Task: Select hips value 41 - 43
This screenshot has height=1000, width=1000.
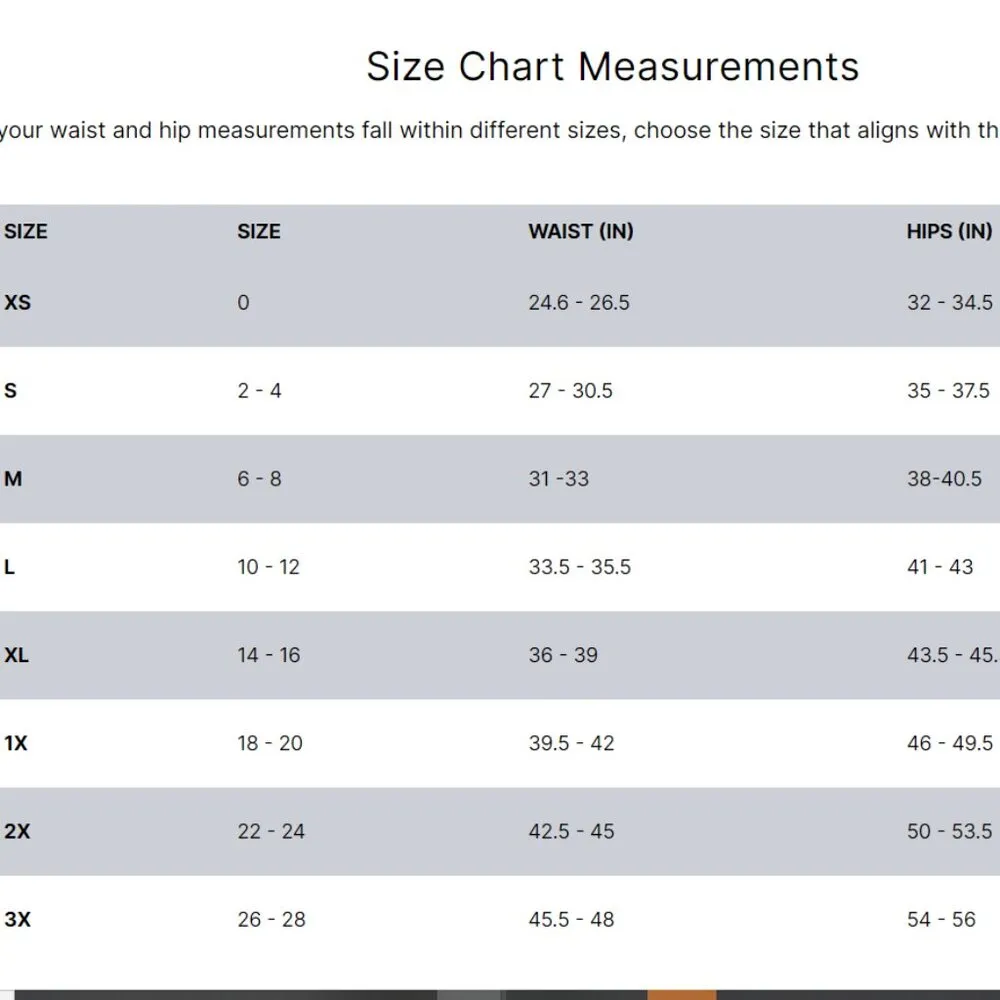Action: click(x=939, y=567)
